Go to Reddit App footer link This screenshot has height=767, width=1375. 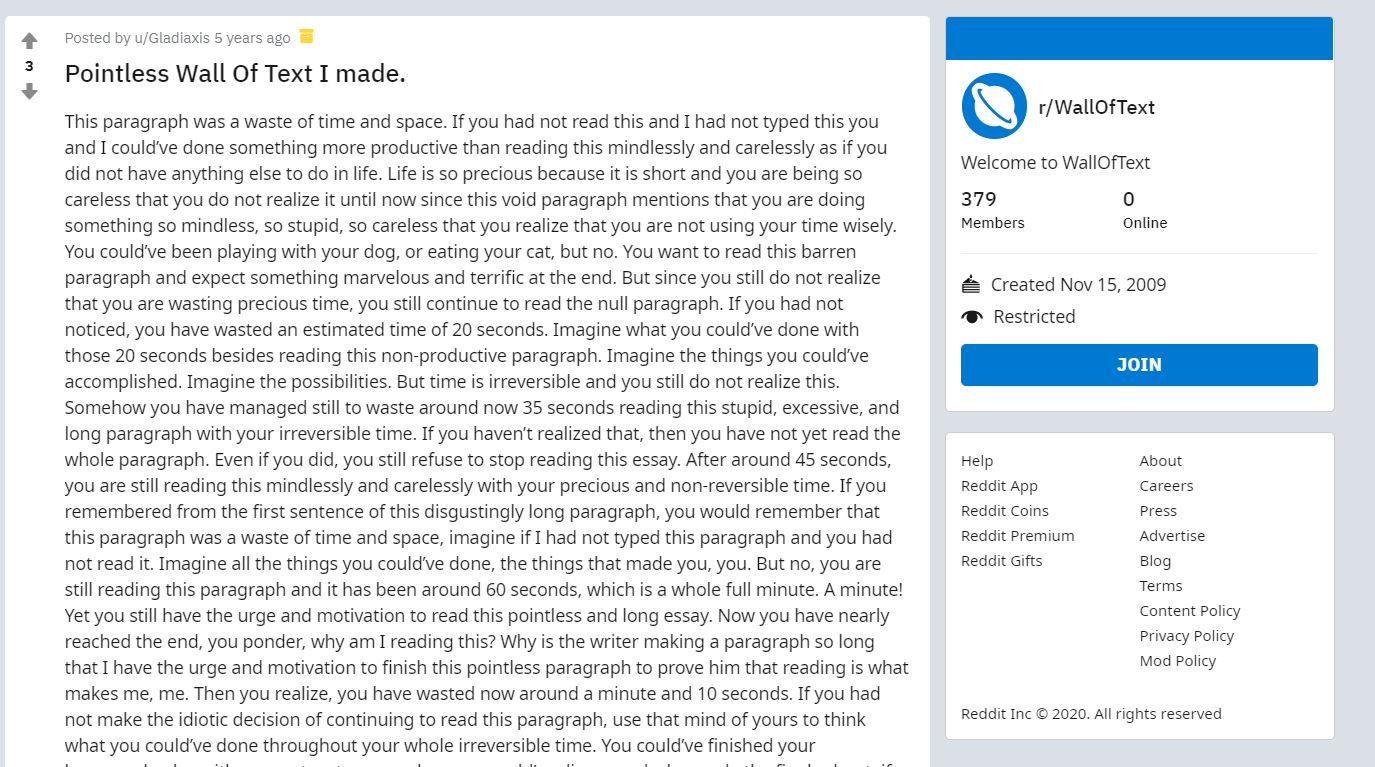click(999, 486)
